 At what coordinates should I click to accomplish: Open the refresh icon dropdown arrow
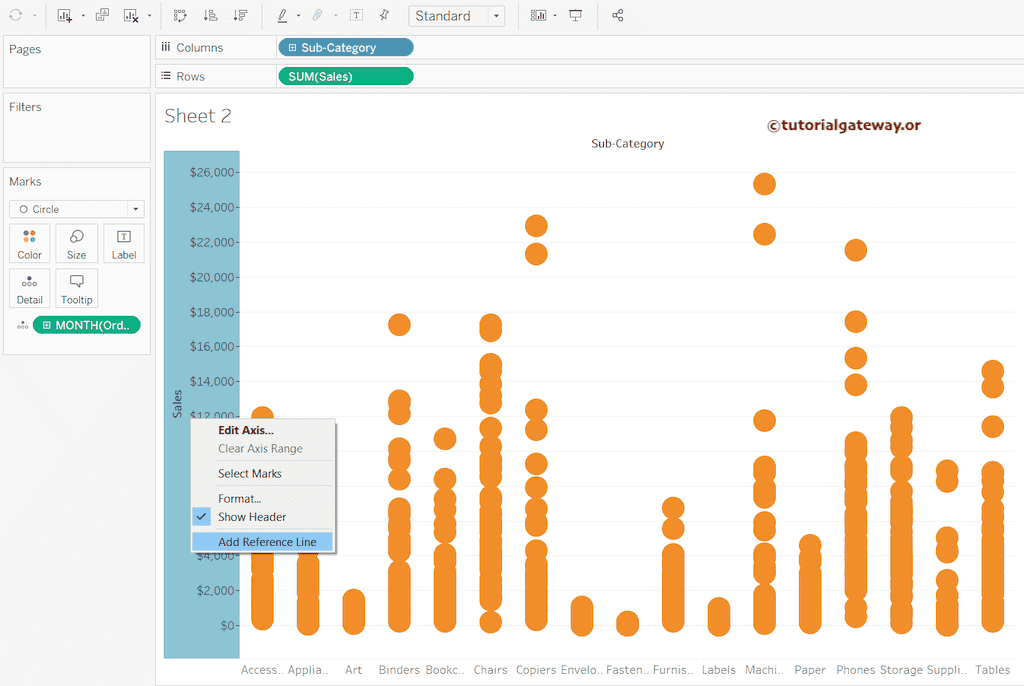click(35, 16)
